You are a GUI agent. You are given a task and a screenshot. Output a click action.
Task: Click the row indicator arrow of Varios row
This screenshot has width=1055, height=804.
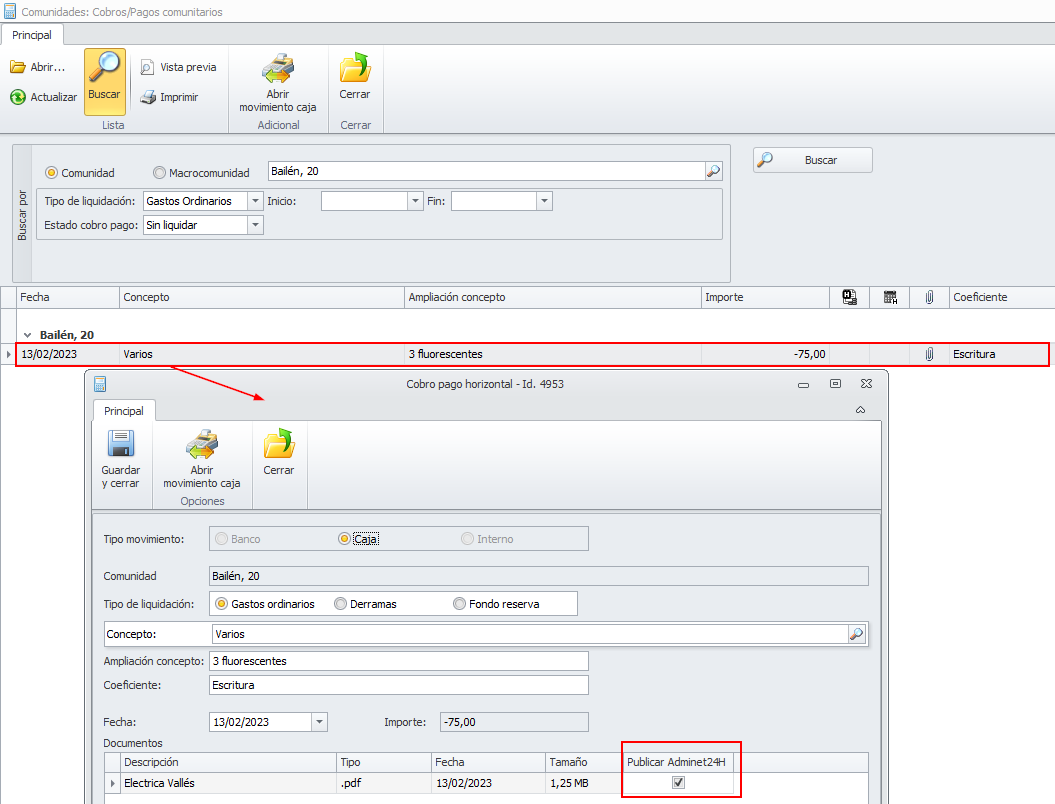[x=8, y=354]
